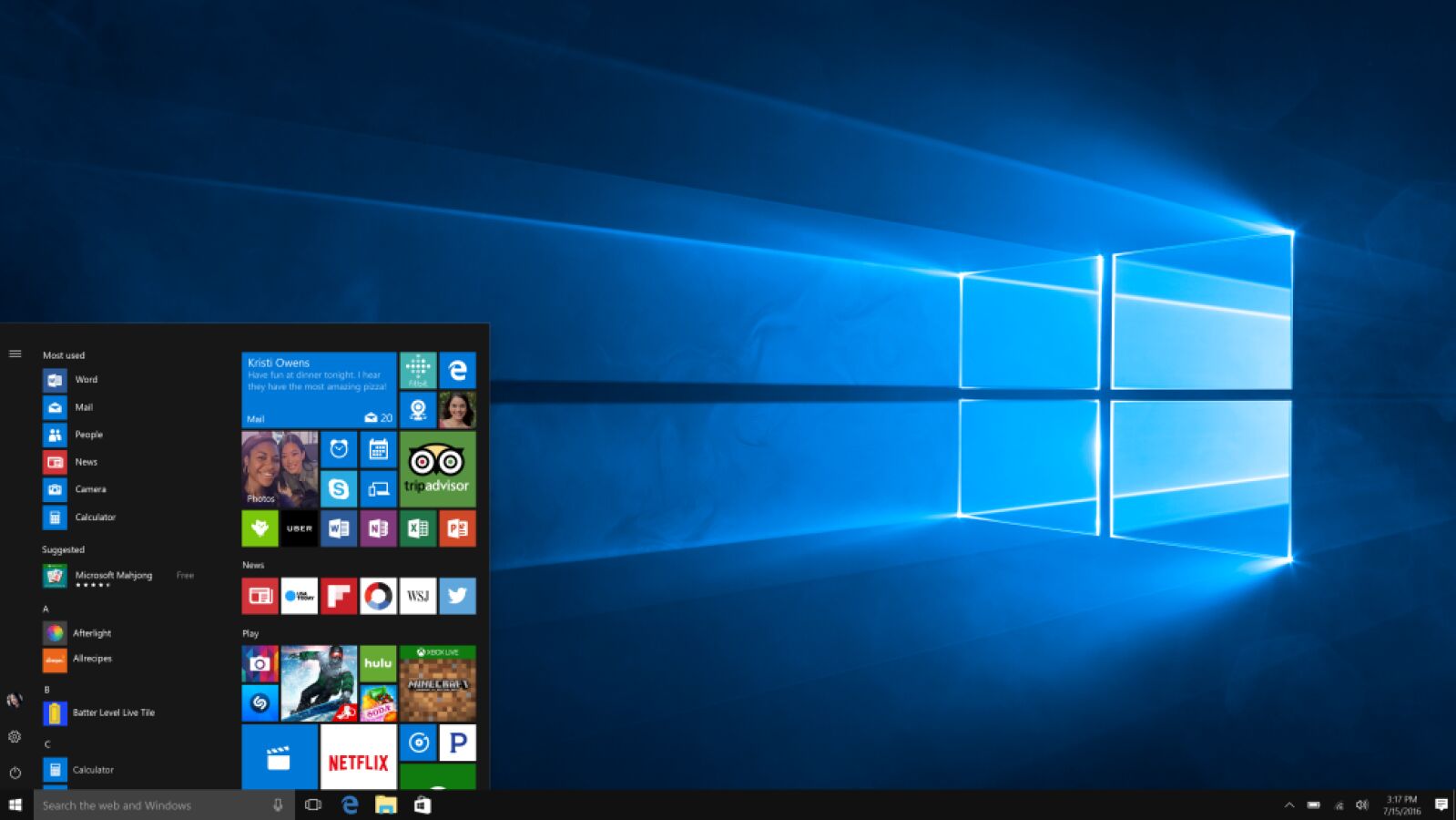Open the Twitter tile in News
This screenshot has height=820, width=1456.
coord(457,596)
